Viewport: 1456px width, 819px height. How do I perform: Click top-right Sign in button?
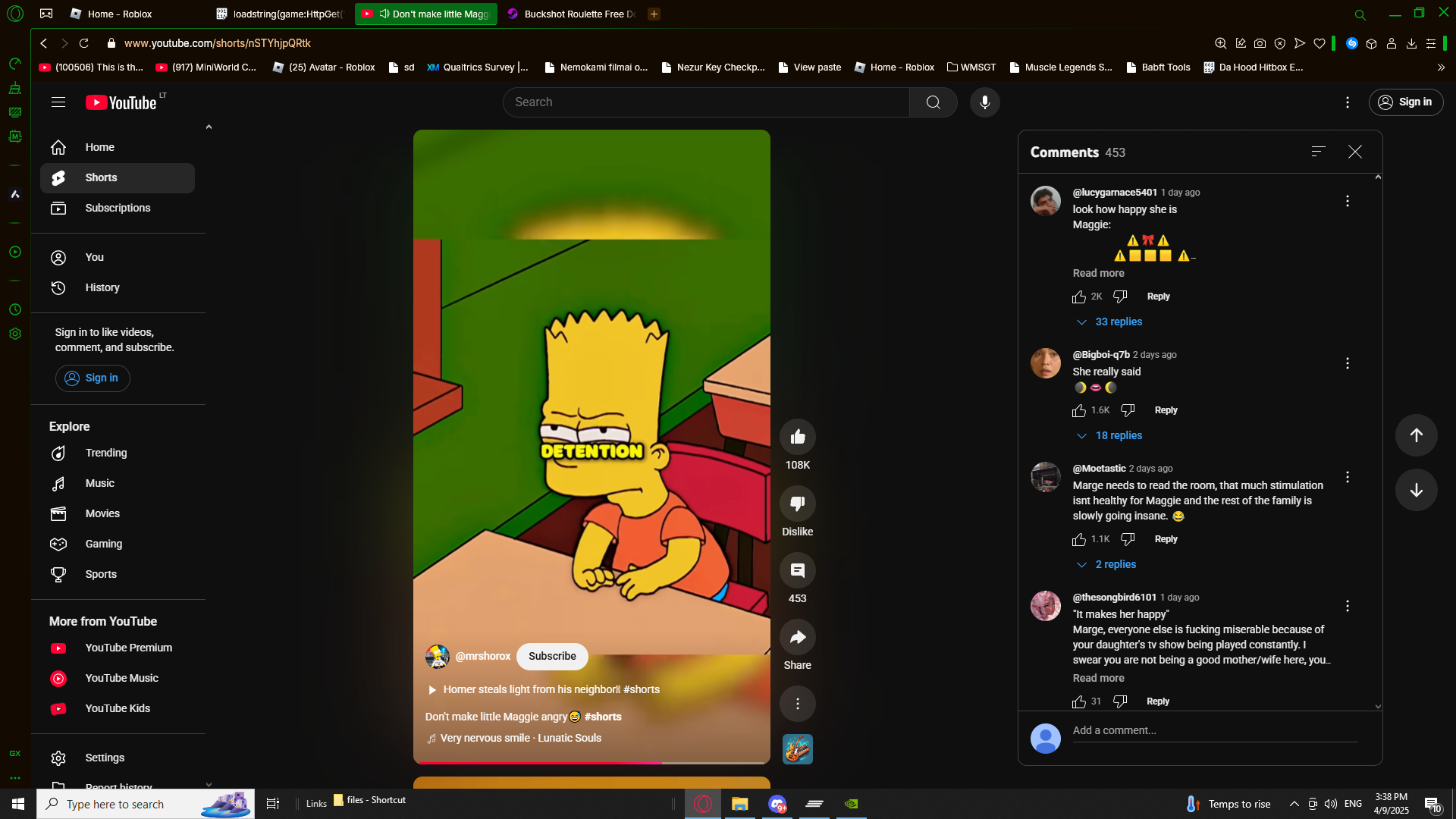[1406, 102]
